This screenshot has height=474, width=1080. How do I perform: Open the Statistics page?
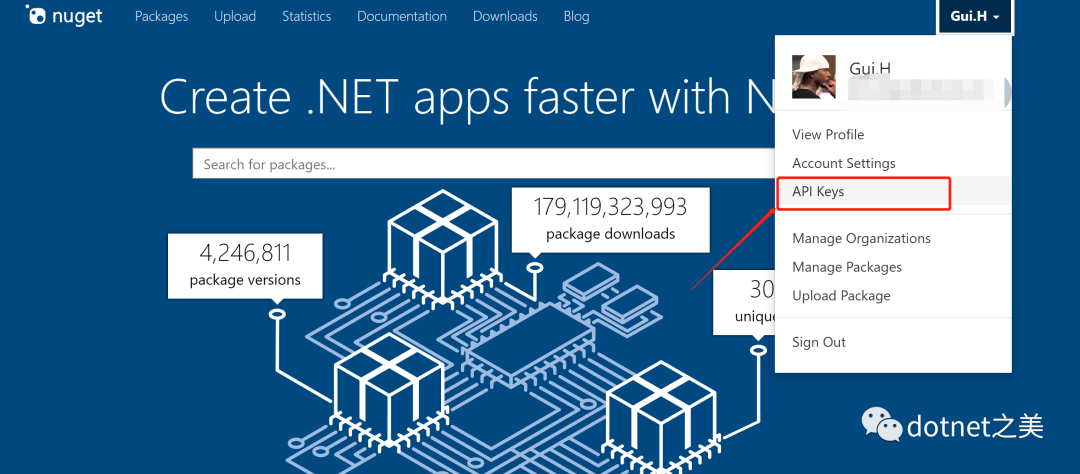pos(307,17)
